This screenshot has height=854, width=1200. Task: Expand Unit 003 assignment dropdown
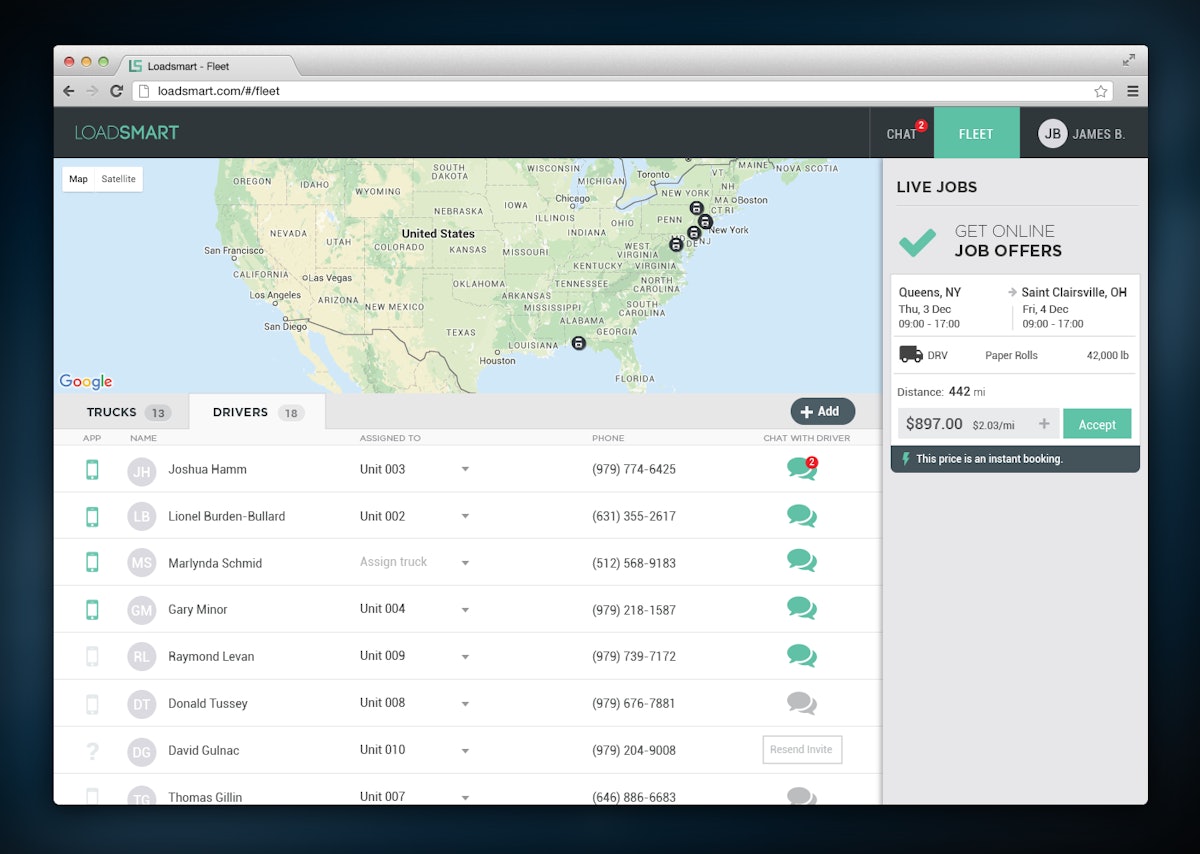pos(465,469)
